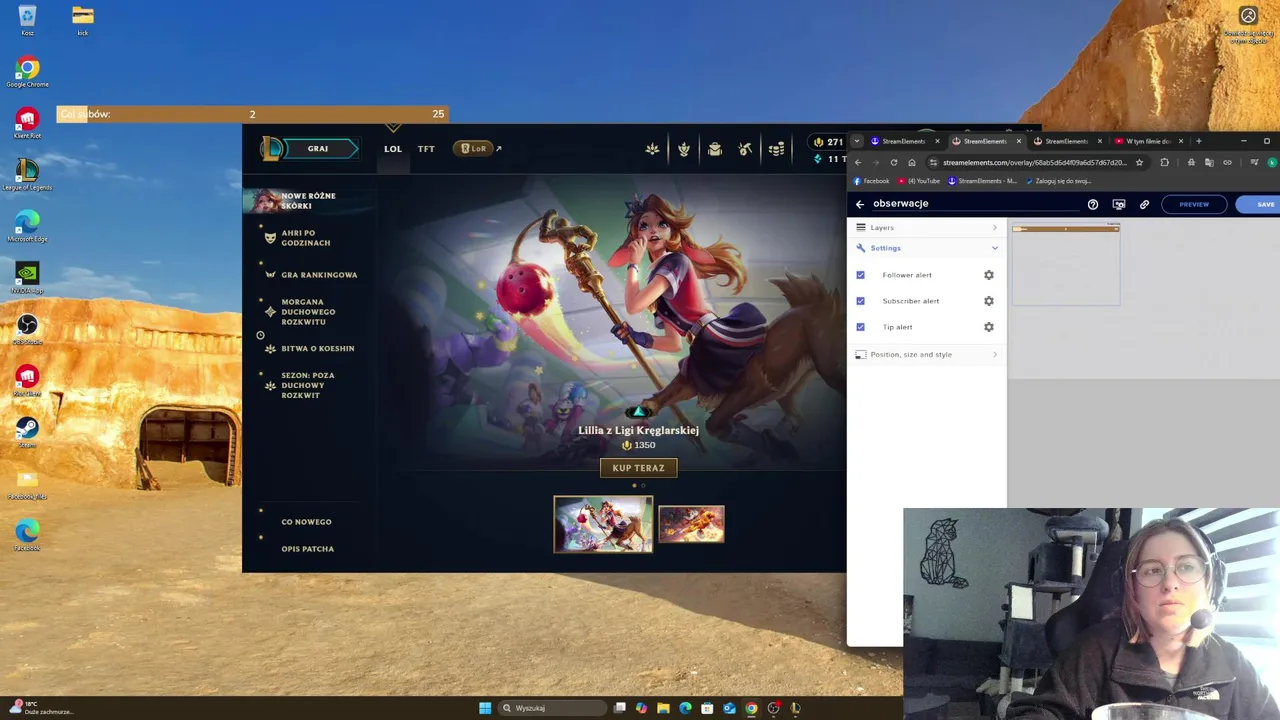Click the LoR game launcher badge

474,148
